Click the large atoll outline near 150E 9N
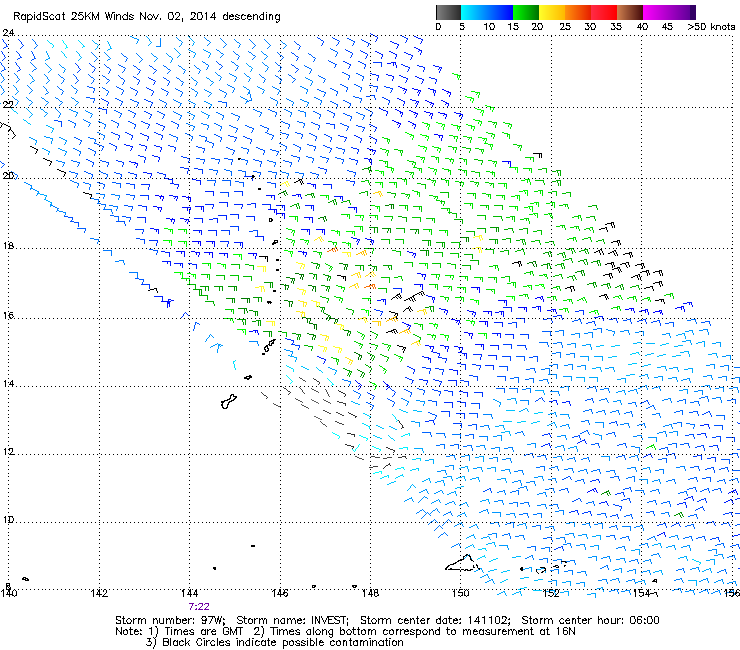This screenshot has height=650, width=740. point(462,563)
